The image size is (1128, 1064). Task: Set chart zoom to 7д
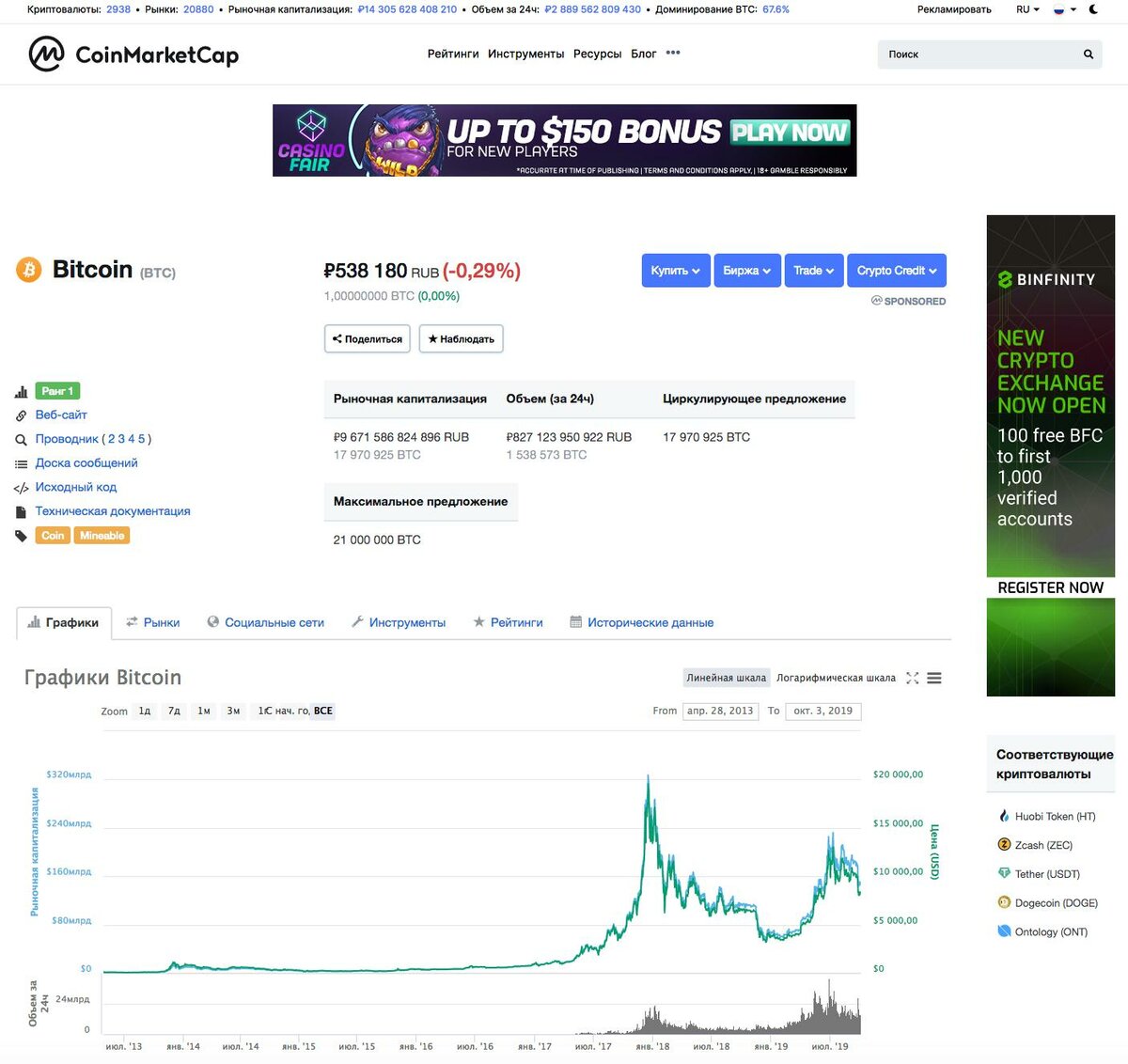(x=174, y=711)
